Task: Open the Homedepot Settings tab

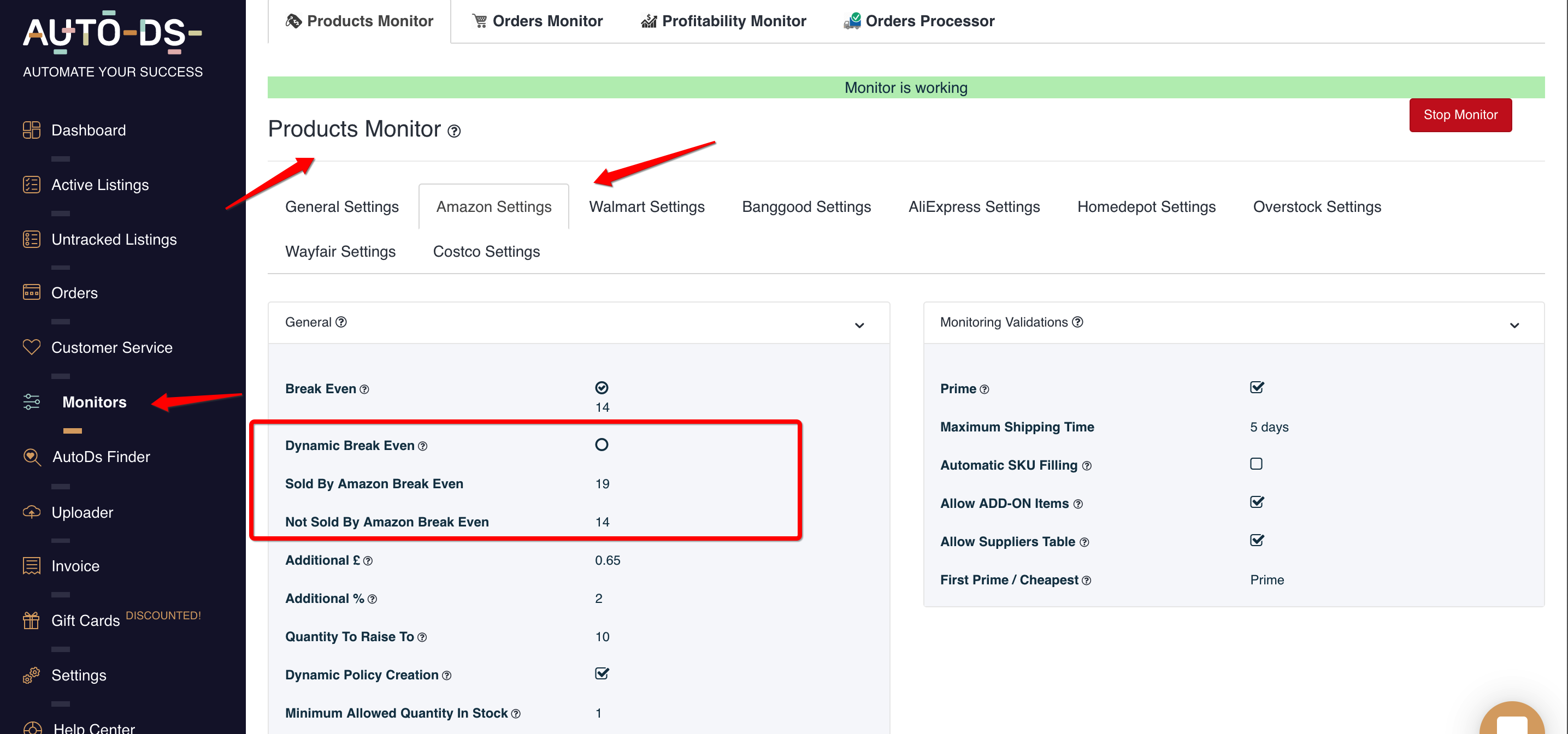Action: point(1146,207)
